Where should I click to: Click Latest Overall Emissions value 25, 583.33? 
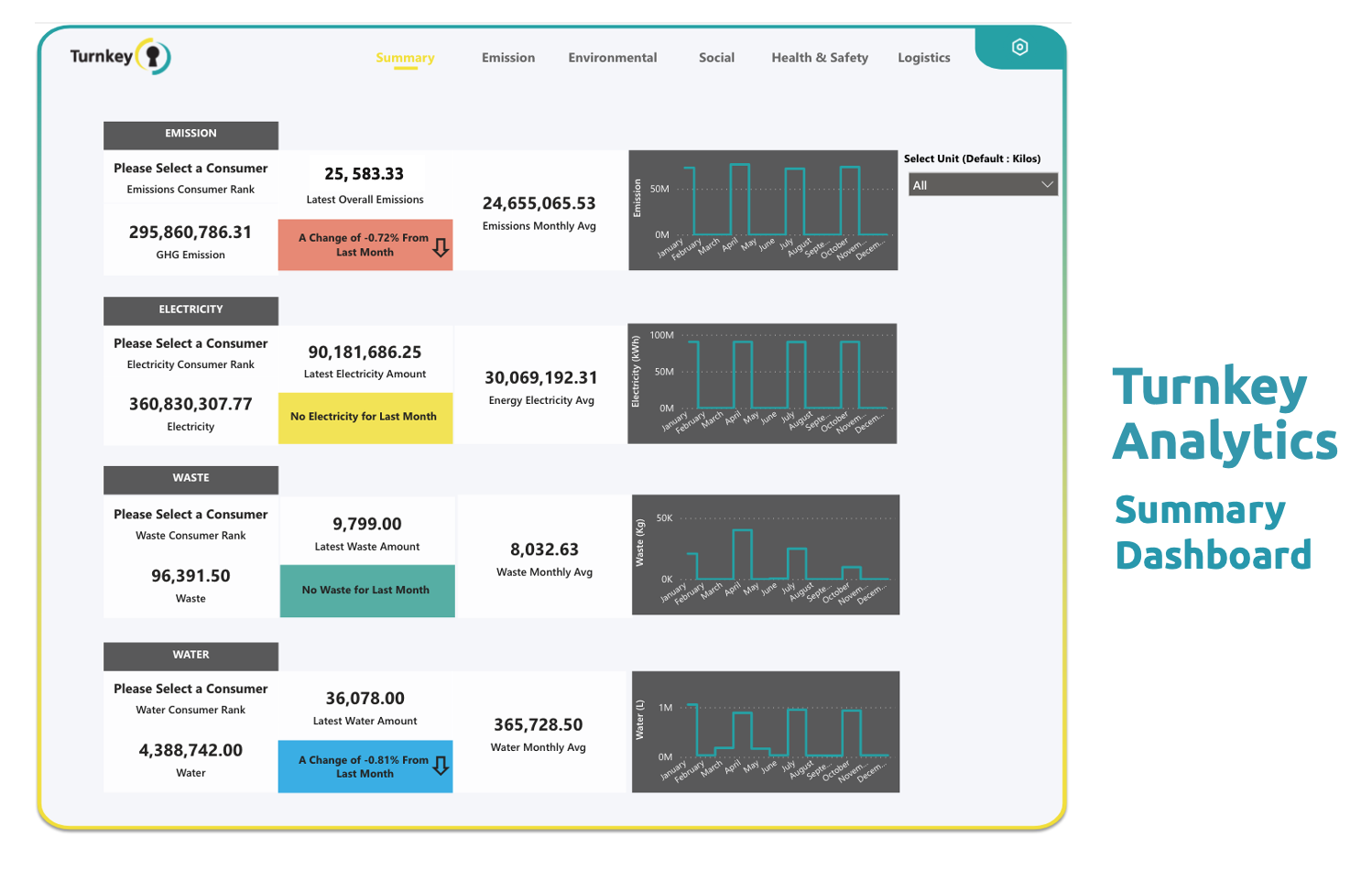click(x=365, y=174)
